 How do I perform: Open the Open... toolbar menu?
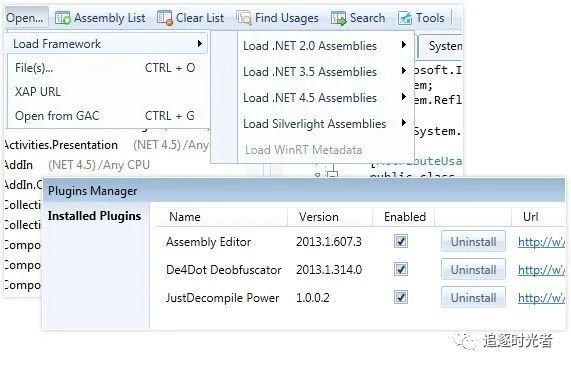(x=25, y=18)
